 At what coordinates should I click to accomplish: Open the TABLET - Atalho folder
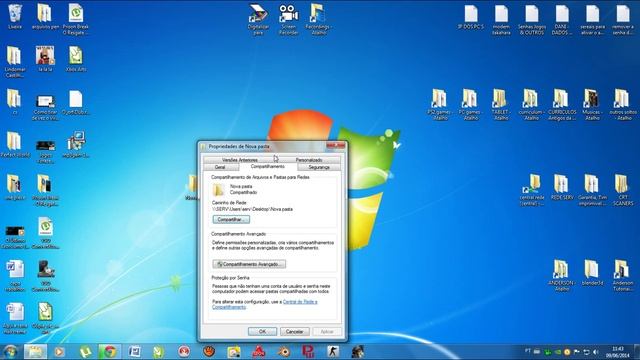coord(500,104)
